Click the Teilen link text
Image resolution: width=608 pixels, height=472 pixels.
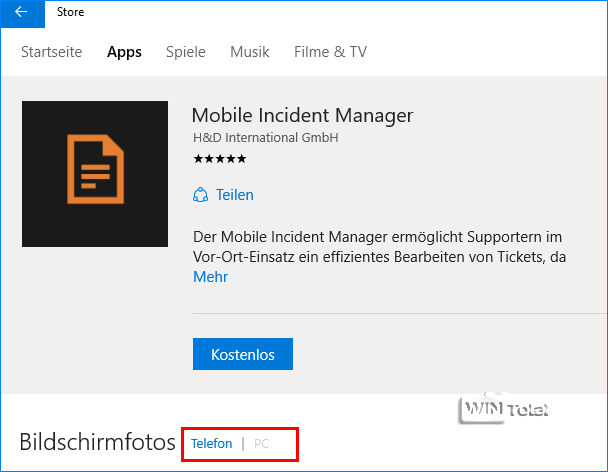tap(235, 195)
